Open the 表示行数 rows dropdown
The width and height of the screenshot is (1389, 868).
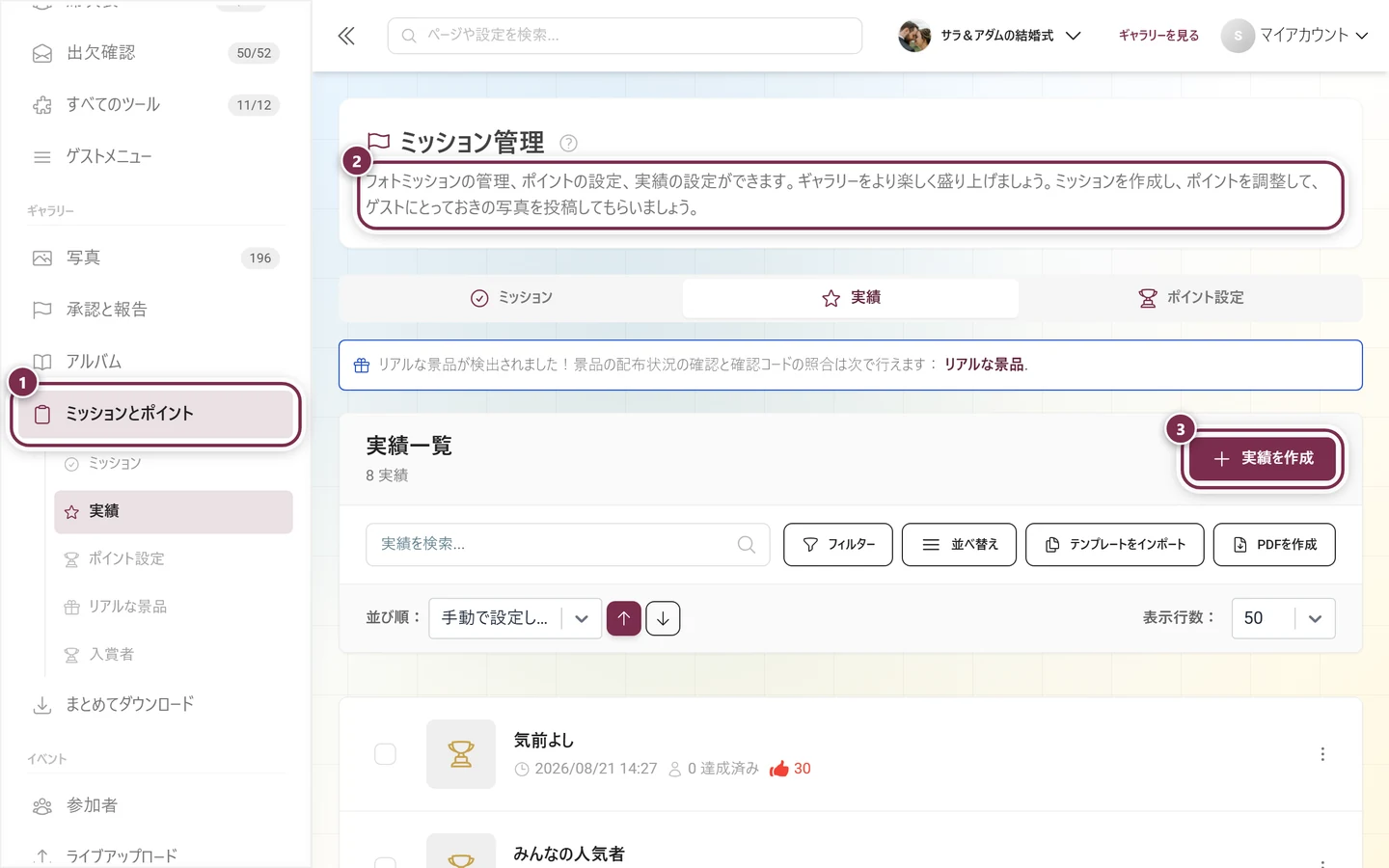click(x=1283, y=618)
